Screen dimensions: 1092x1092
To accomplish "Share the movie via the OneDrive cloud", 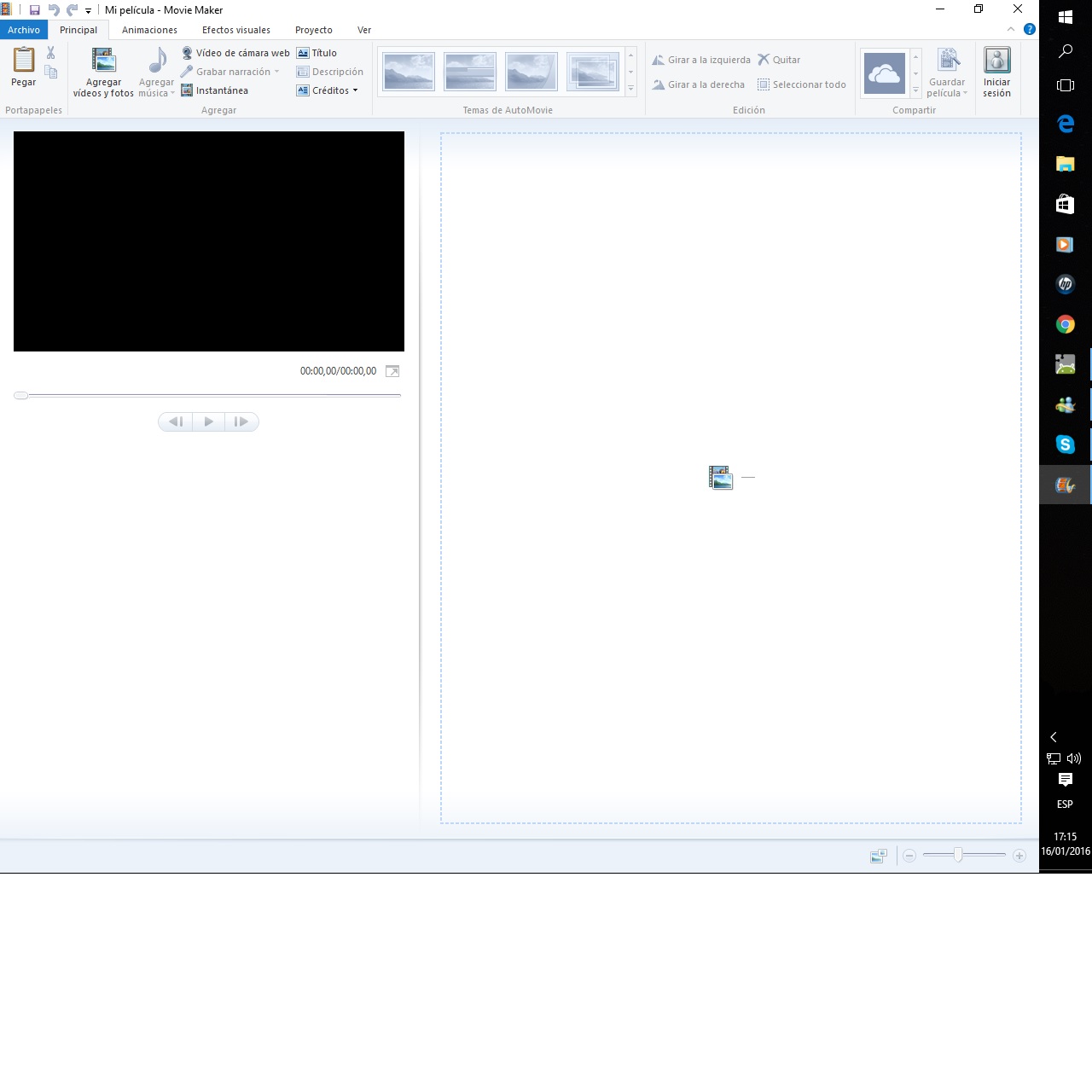I will tap(885, 73).
